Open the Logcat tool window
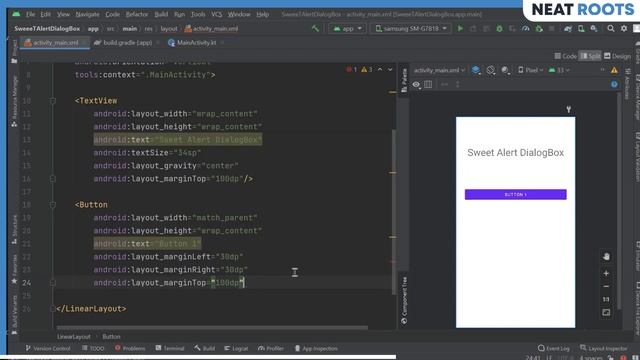640x360 pixels. [236, 348]
